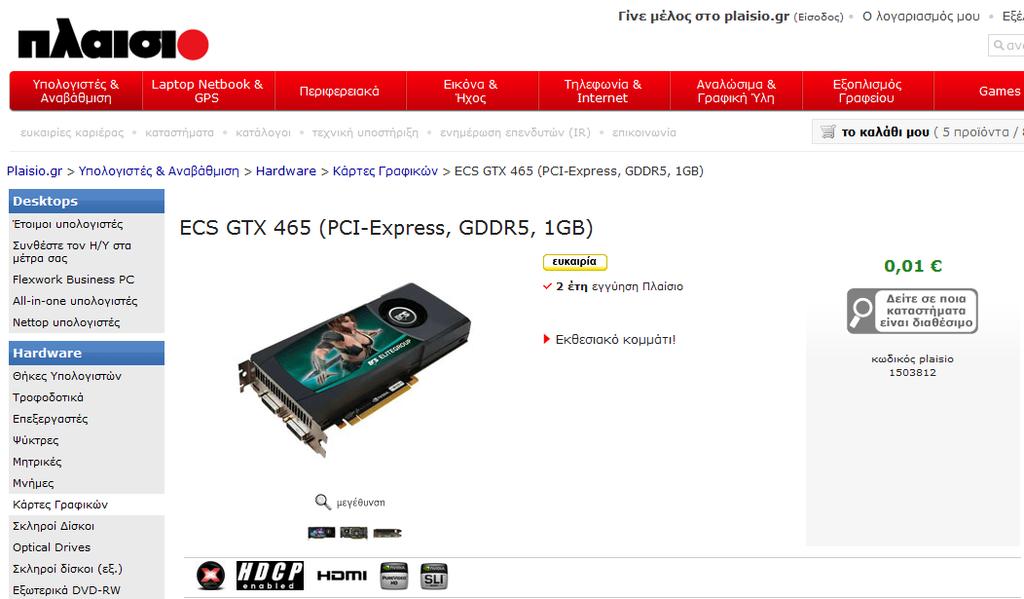This screenshot has width=1024, height=599.
Task: Open the Ο λογαριασμός μου link
Action: tap(921, 16)
